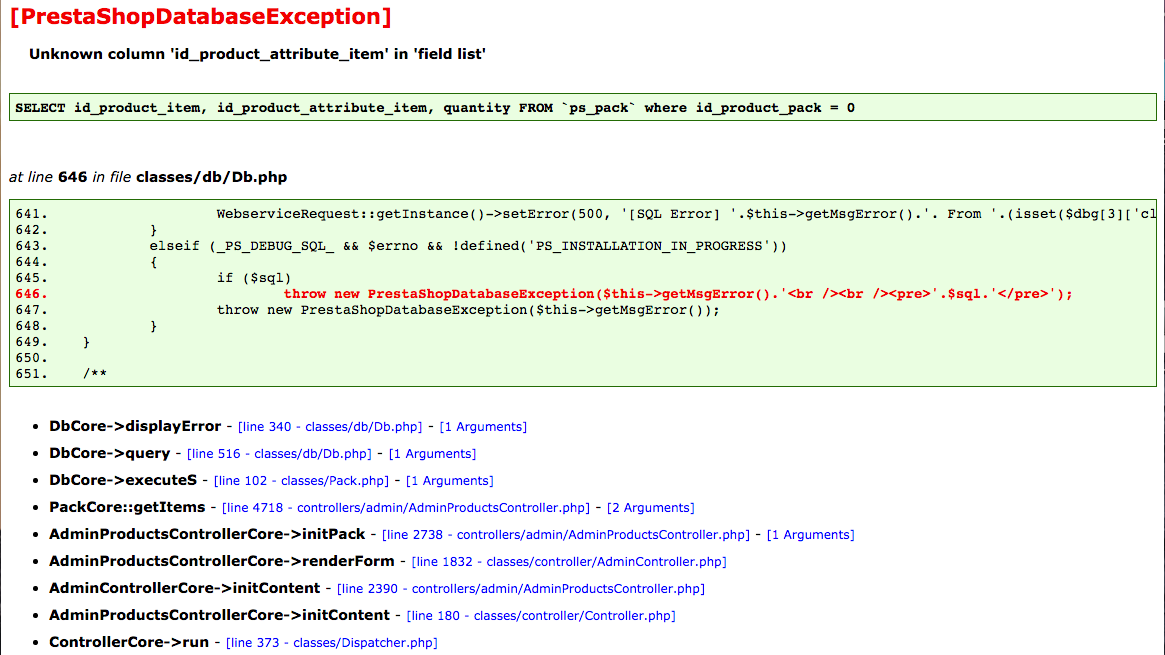This screenshot has height=655, width=1165.
Task: Click the SELECT id_product_item SQL query text
Action: click(x=435, y=108)
